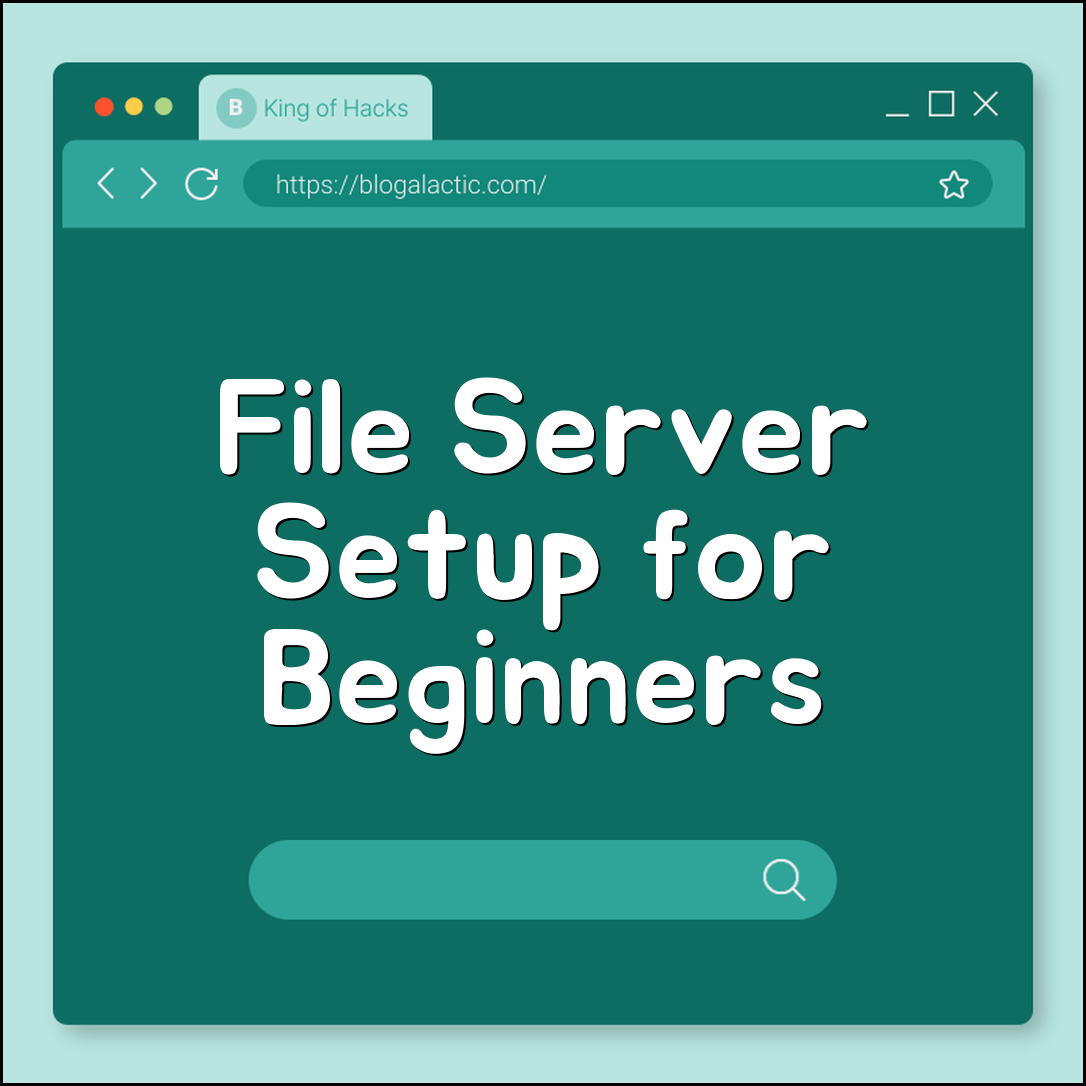
Task: Click the X close icon
Action: click(986, 103)
